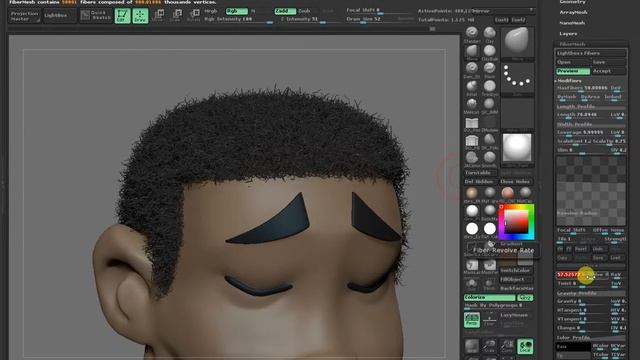Open the stroke type dots thumbnail
The image size is (640, 360).
[x=517, y=80]
